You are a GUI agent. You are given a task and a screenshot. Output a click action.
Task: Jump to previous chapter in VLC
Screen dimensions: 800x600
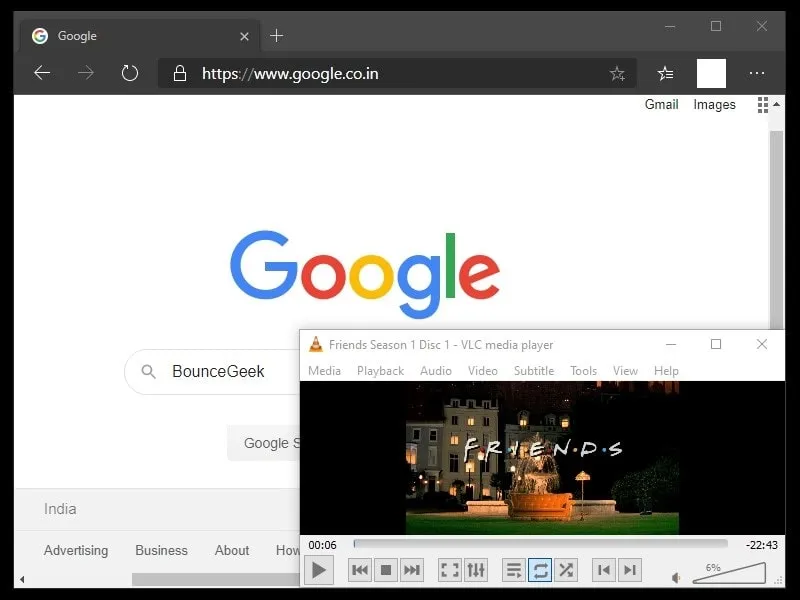604,570
